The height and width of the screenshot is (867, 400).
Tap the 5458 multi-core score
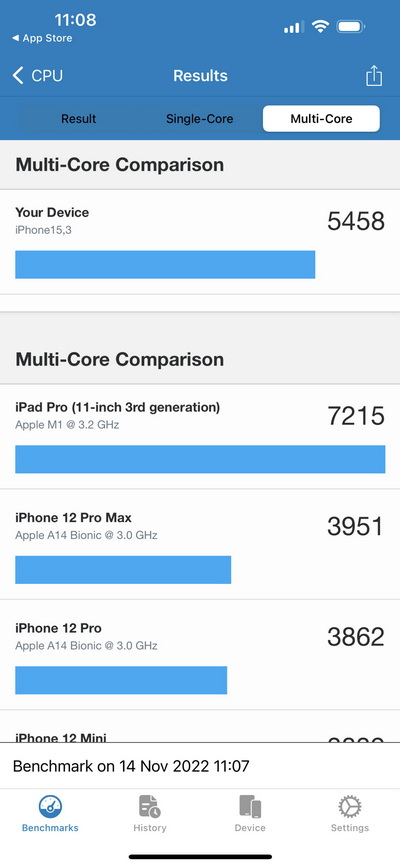tap(356, 221)
